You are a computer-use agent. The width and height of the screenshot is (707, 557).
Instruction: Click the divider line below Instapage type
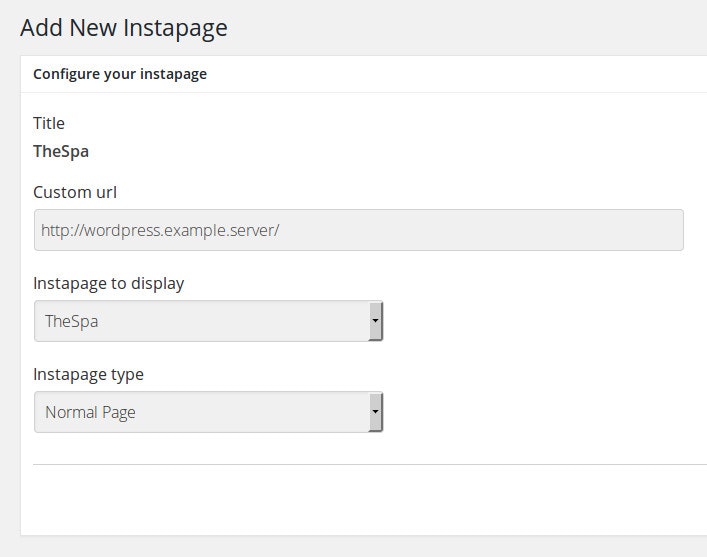pyautogui.click(x=368, y=464)
